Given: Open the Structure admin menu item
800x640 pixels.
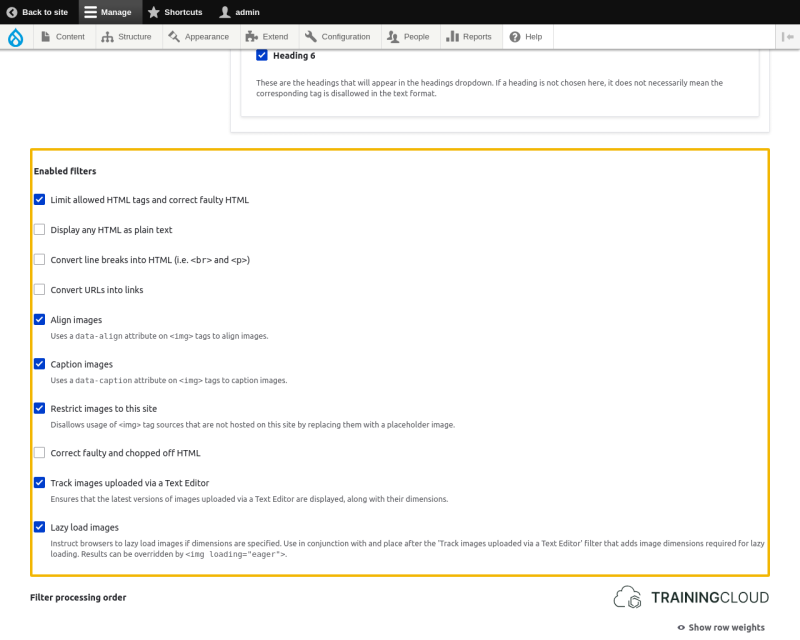Looking at the screenshot, I should coord(127,37).
